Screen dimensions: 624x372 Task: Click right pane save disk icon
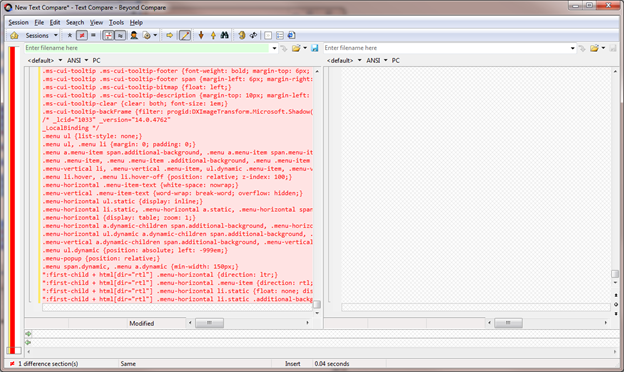(613, 48)
